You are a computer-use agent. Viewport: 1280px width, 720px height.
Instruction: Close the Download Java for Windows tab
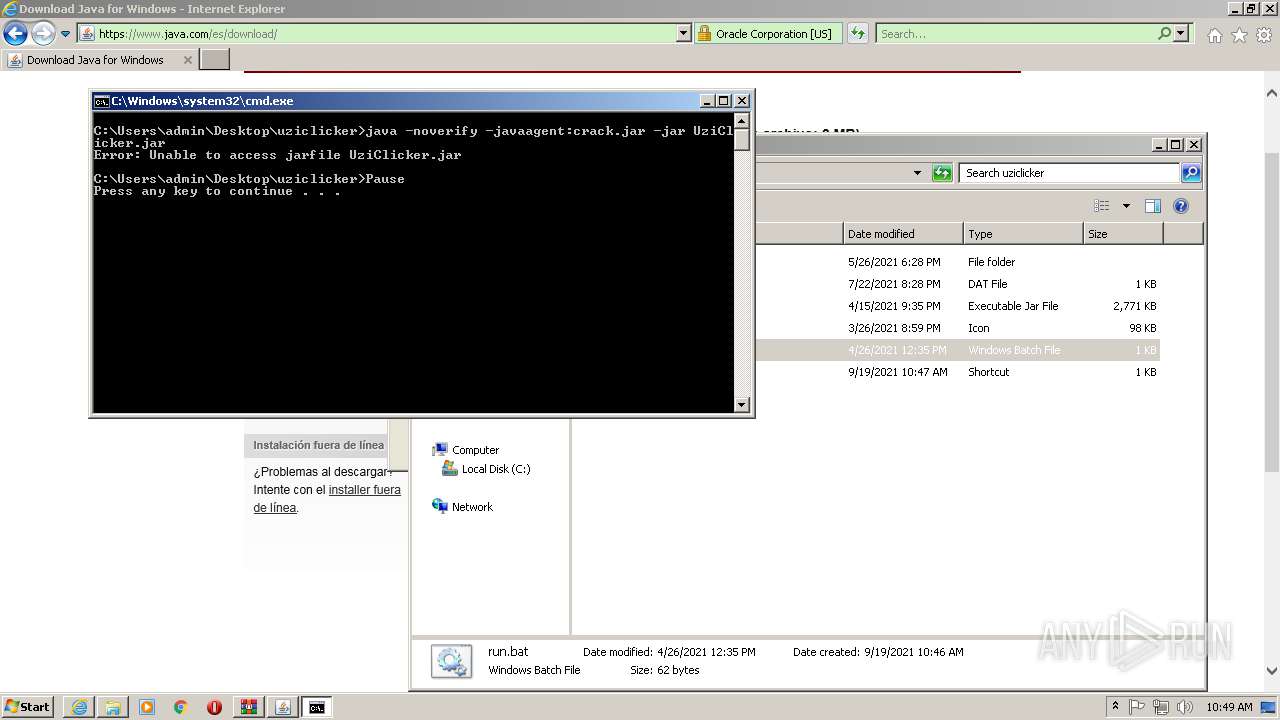[x=187, y=60]
